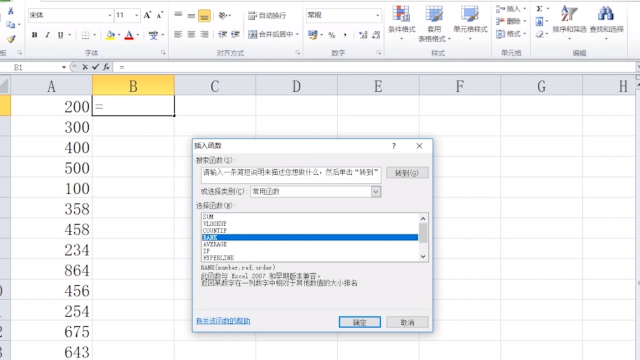Apply percent style

tap(331, 35)
